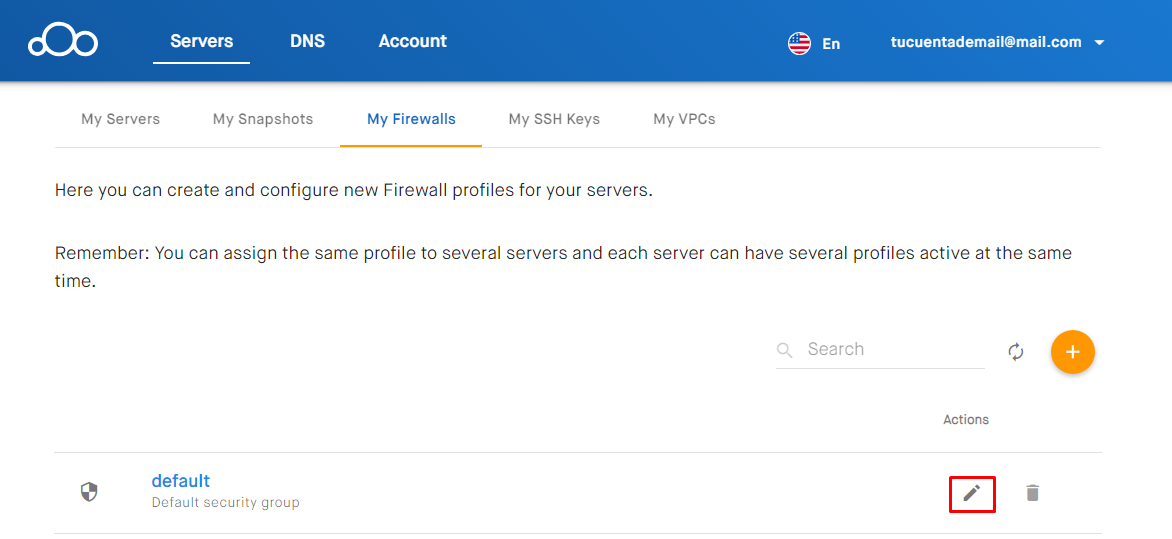This screenshot has height=539, width=1172.
Task: Switch to My Servers tab
Action: coord(120,119)
